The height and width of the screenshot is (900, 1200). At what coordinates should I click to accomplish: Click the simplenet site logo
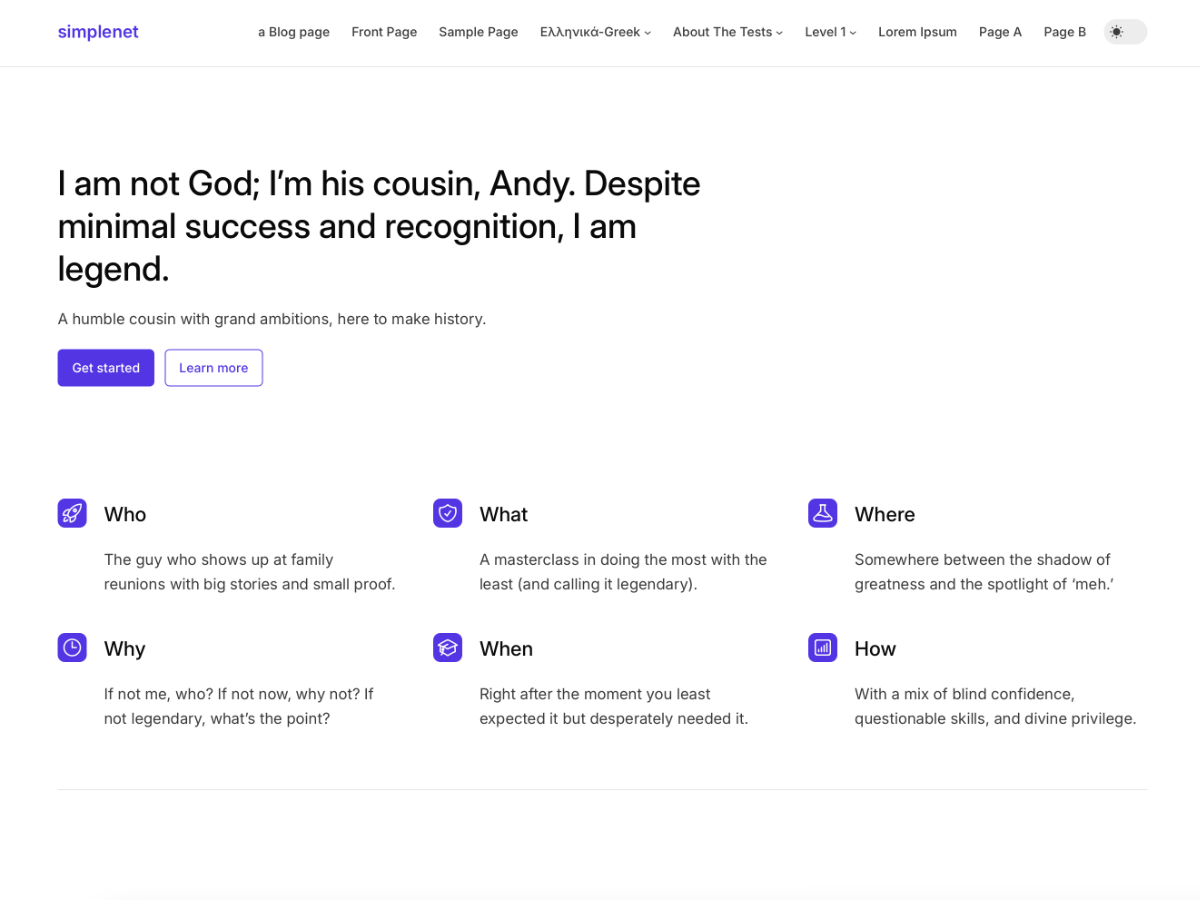(x=97, y=31)
